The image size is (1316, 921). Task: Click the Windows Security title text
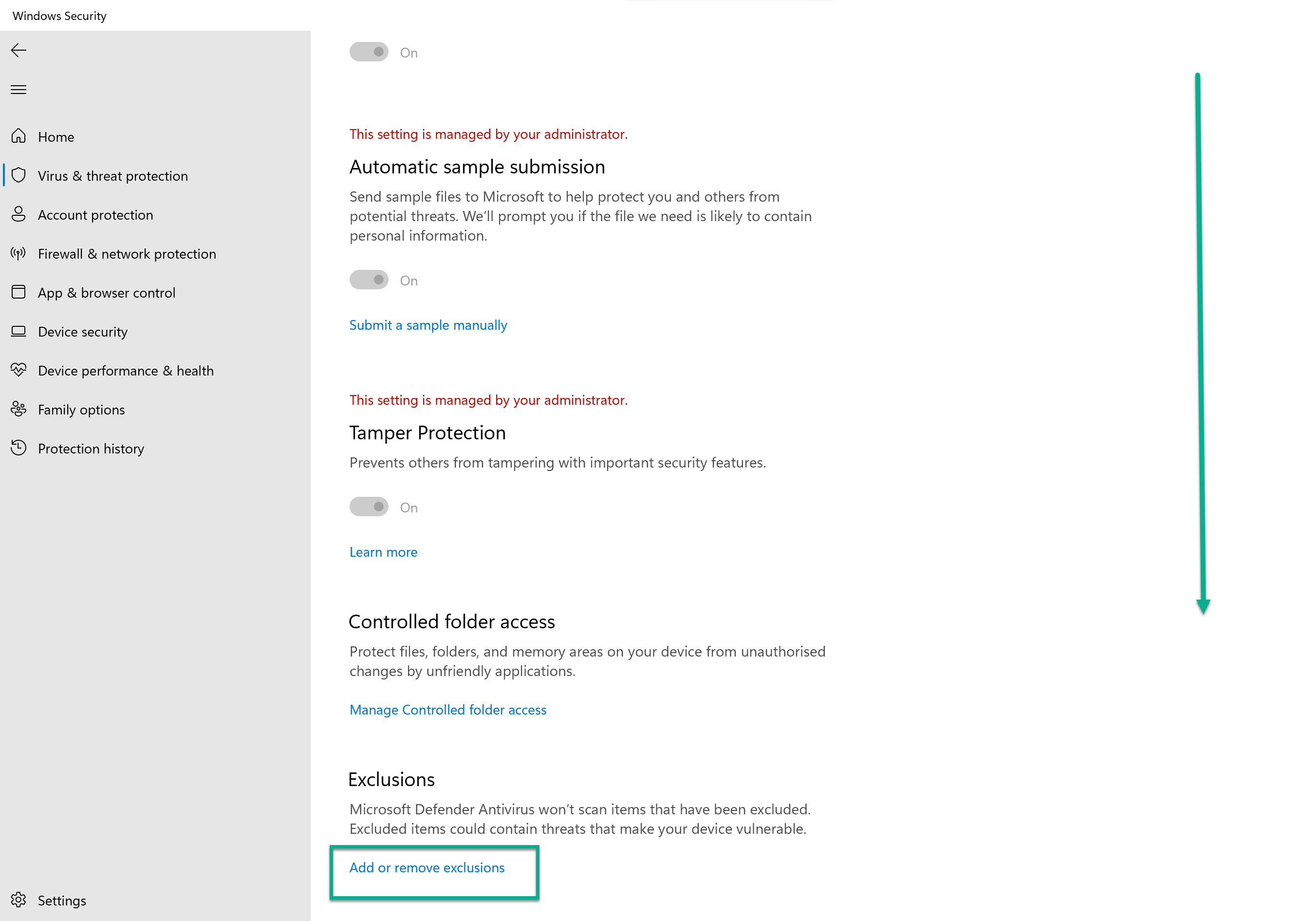click(x=59, y=16)
